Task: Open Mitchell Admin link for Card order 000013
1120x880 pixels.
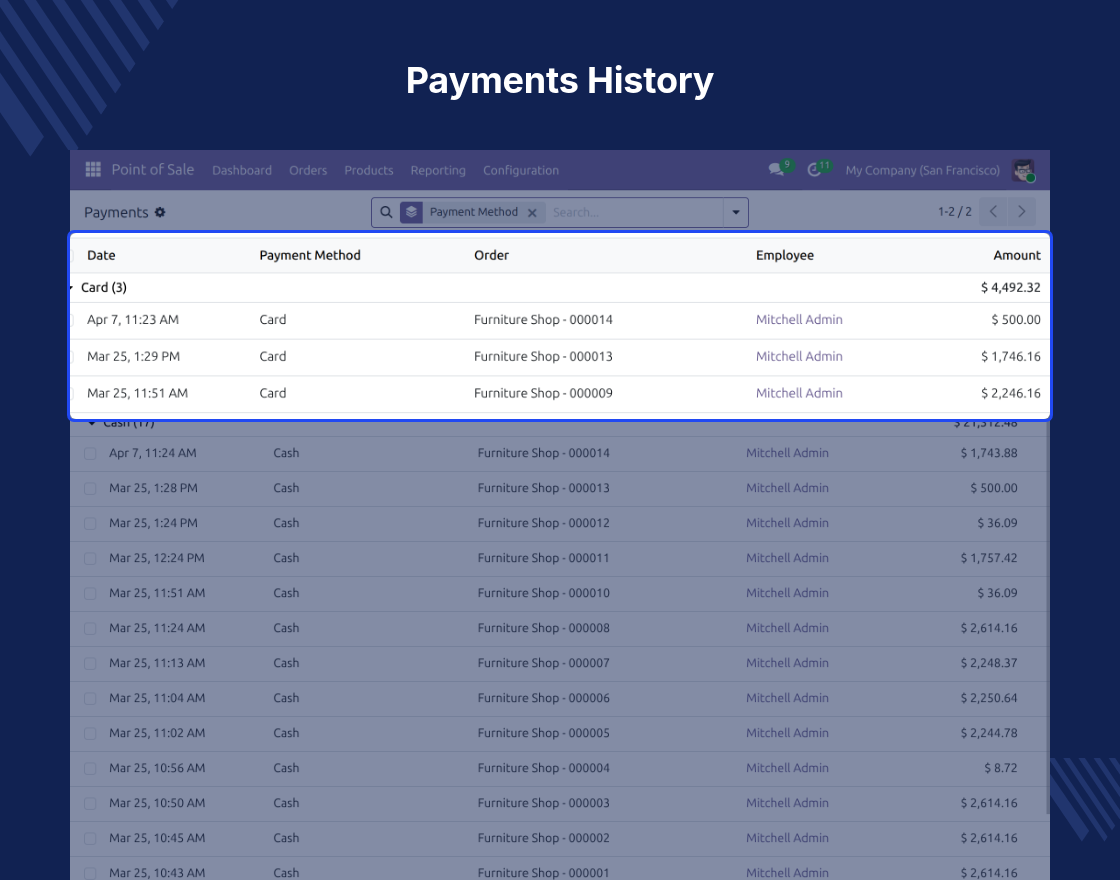Action: click(x=799, y=356)
